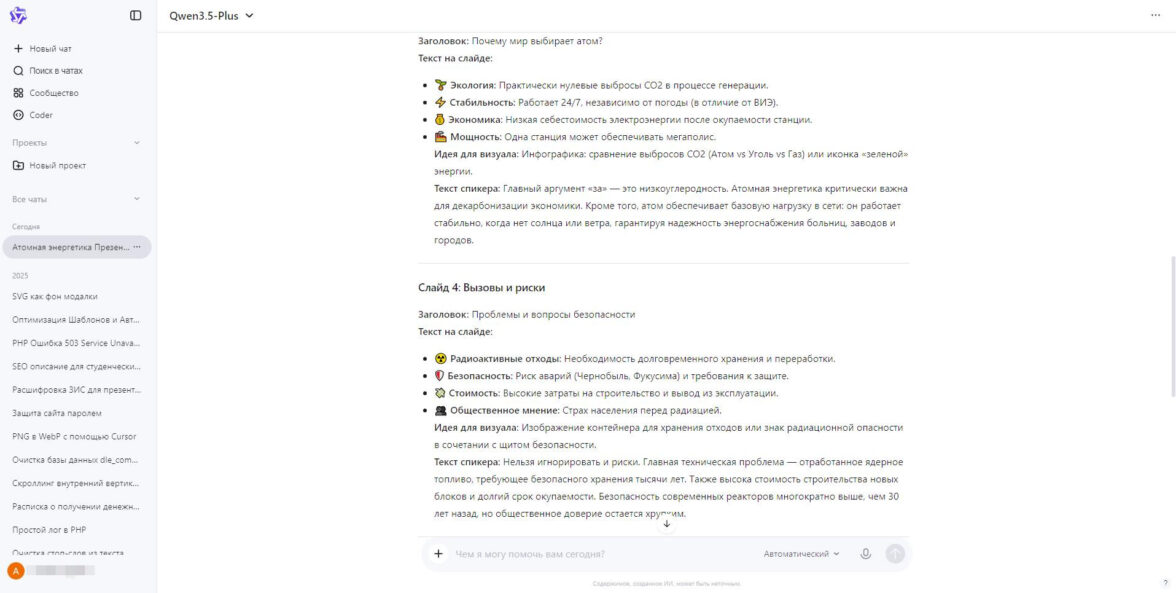
Task: Click the attach plus icon in input
Action: click(x=438, y=553)
